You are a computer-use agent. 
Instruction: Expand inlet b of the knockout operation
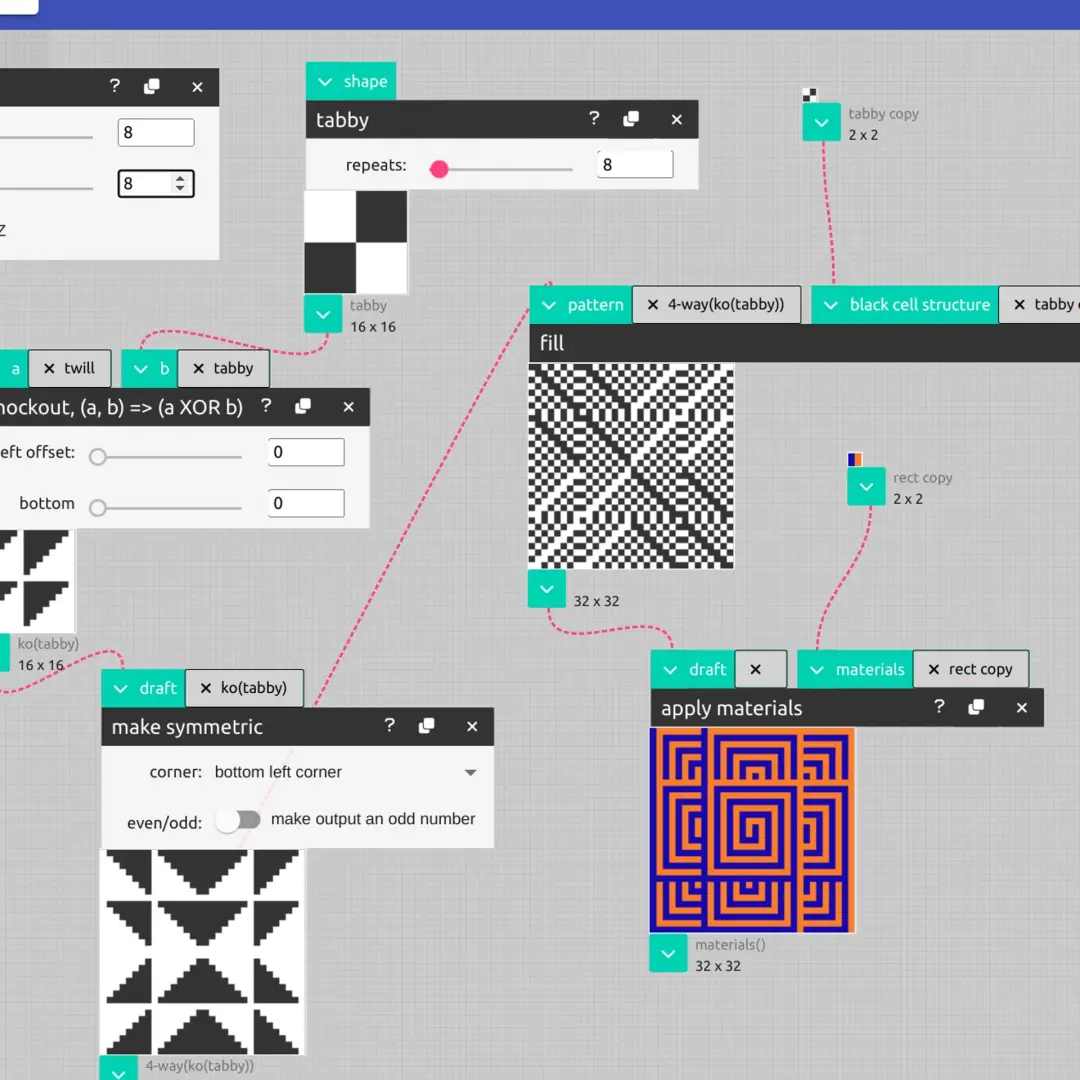tap(149, 368)
